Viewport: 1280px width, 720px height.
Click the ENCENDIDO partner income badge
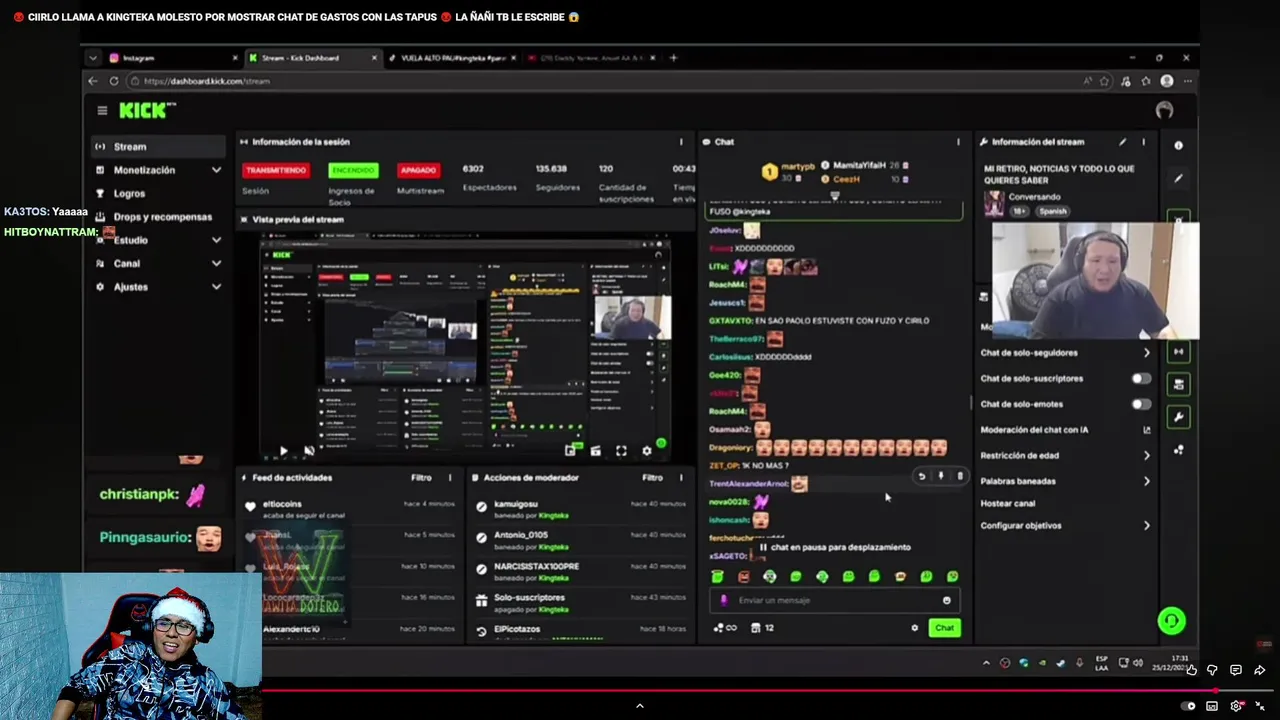[353, 171]
